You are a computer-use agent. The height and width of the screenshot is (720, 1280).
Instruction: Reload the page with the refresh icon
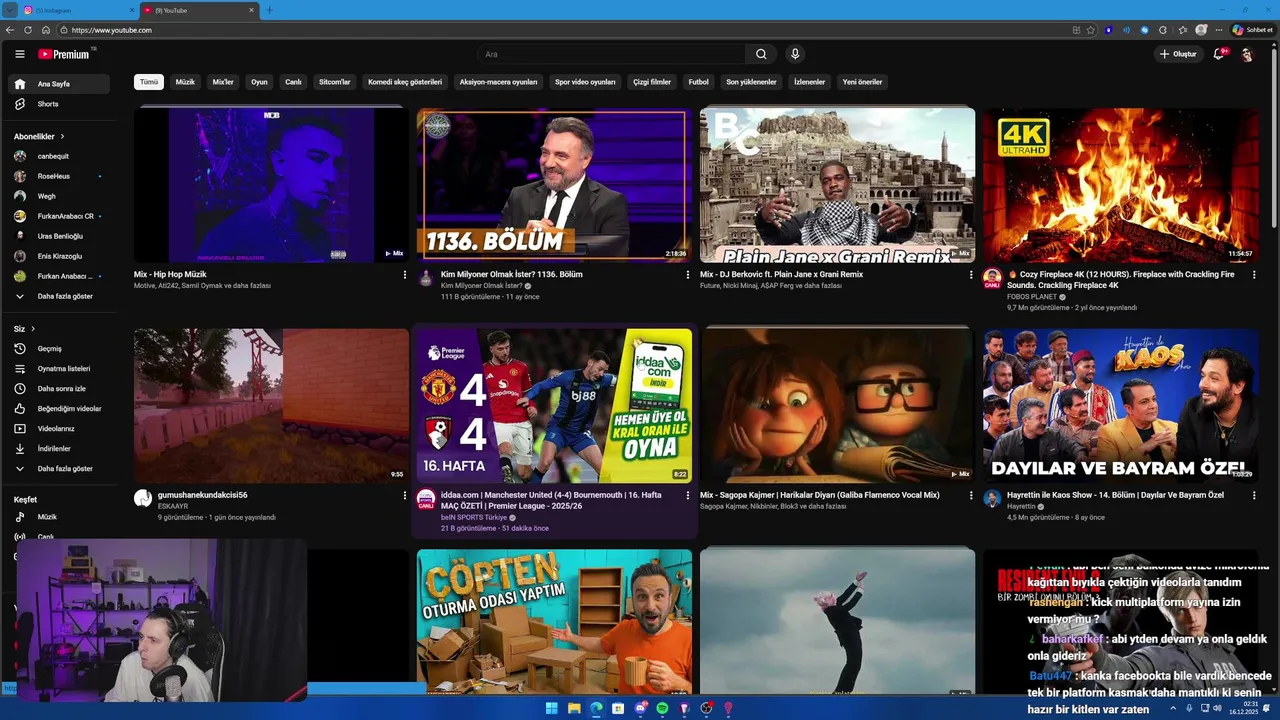[28, 30]
